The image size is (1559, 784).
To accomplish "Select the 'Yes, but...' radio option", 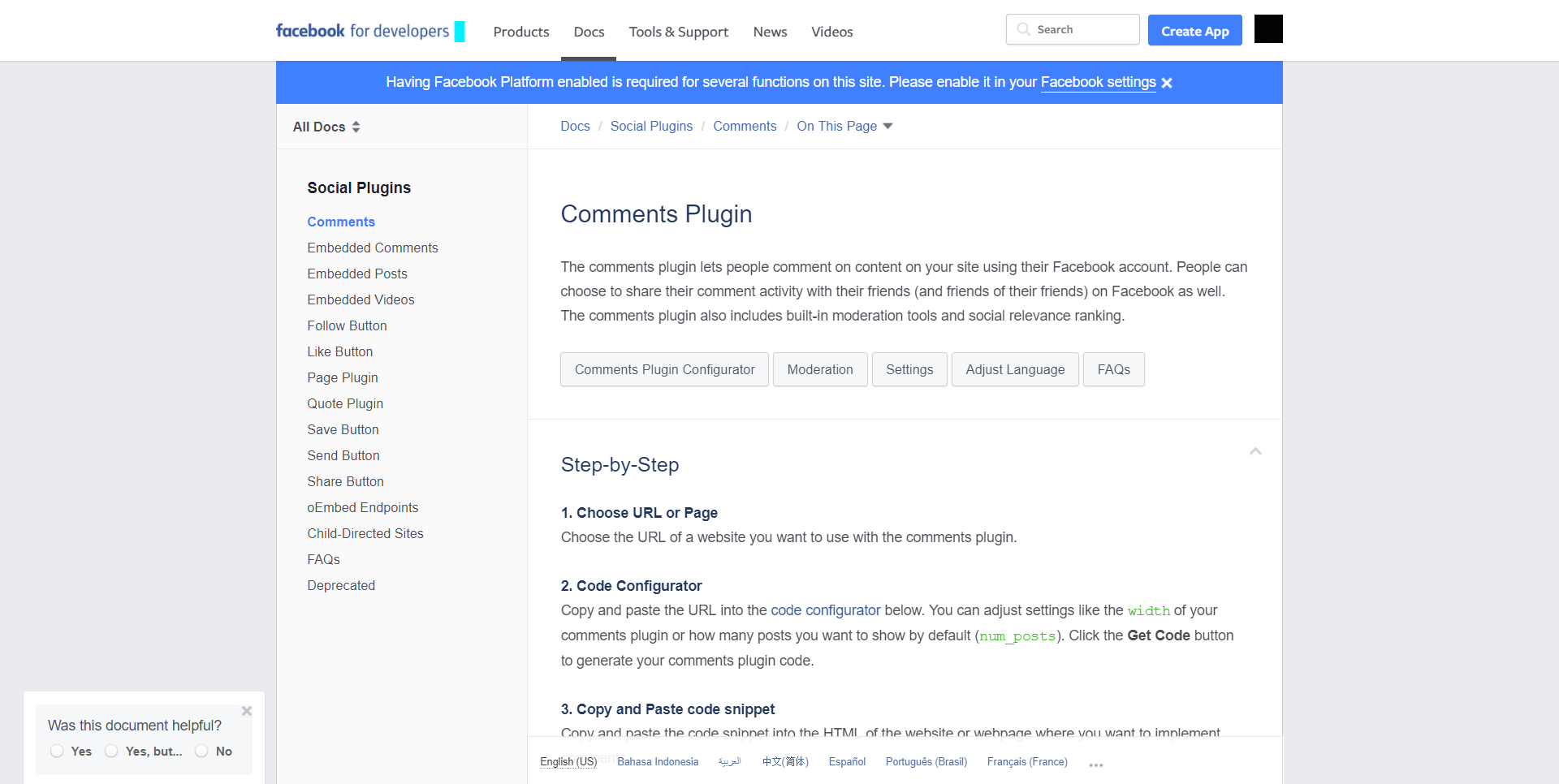I will tap(111, 751).
